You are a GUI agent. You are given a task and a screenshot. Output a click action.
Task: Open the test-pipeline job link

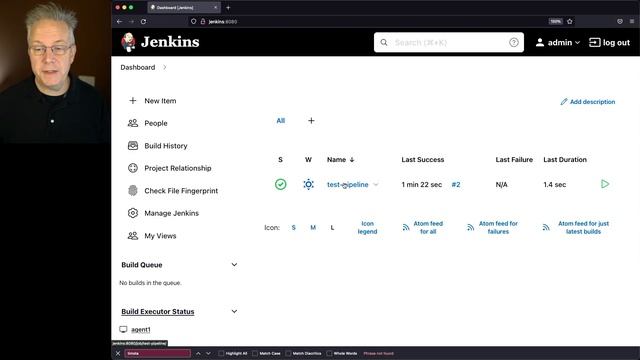click(x=347, y=184)
